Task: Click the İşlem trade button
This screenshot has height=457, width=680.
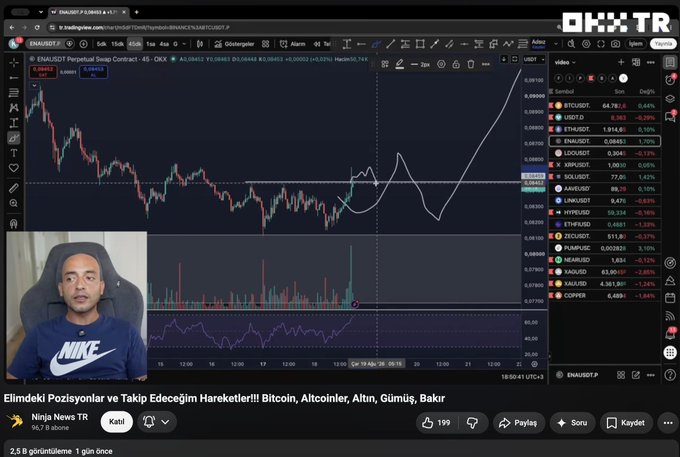Action: (x=636, y=44)
